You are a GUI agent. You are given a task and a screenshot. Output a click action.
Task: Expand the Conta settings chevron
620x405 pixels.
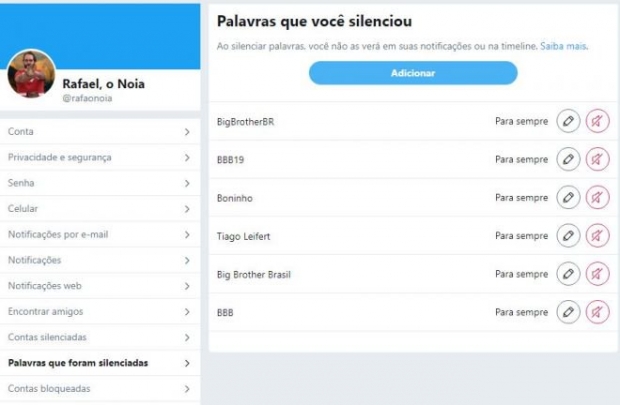[x=187, y=132]
